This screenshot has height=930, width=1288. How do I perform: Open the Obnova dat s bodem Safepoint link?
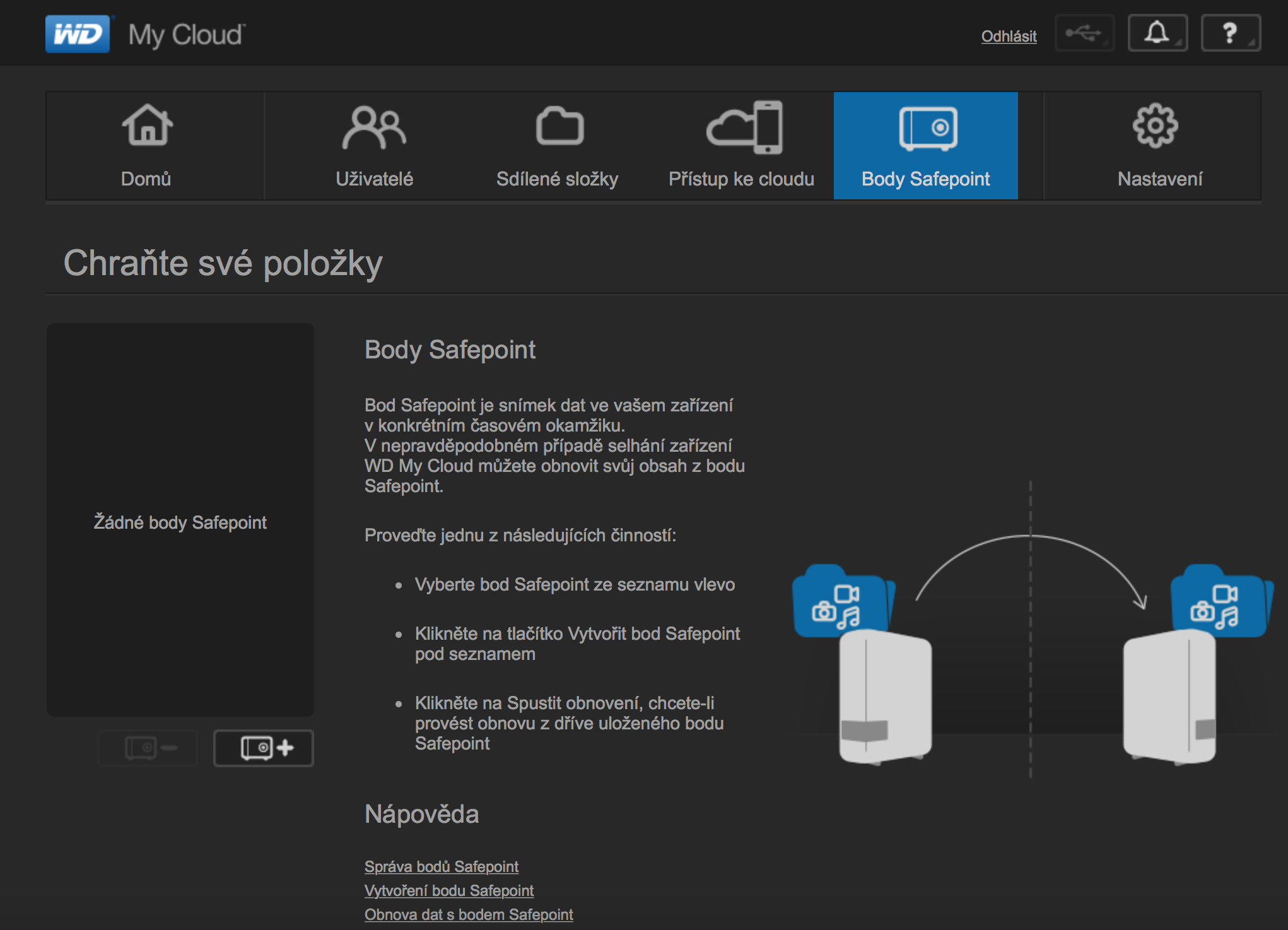[469, 915]
